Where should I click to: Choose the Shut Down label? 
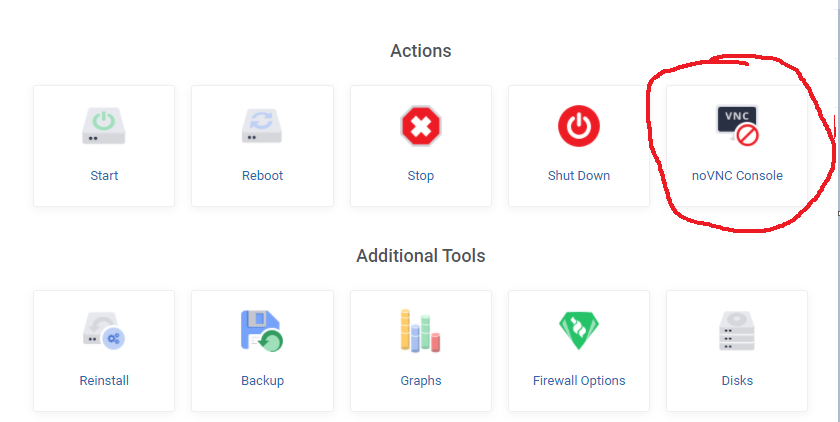pyautogui.click(x=579, y=176)
